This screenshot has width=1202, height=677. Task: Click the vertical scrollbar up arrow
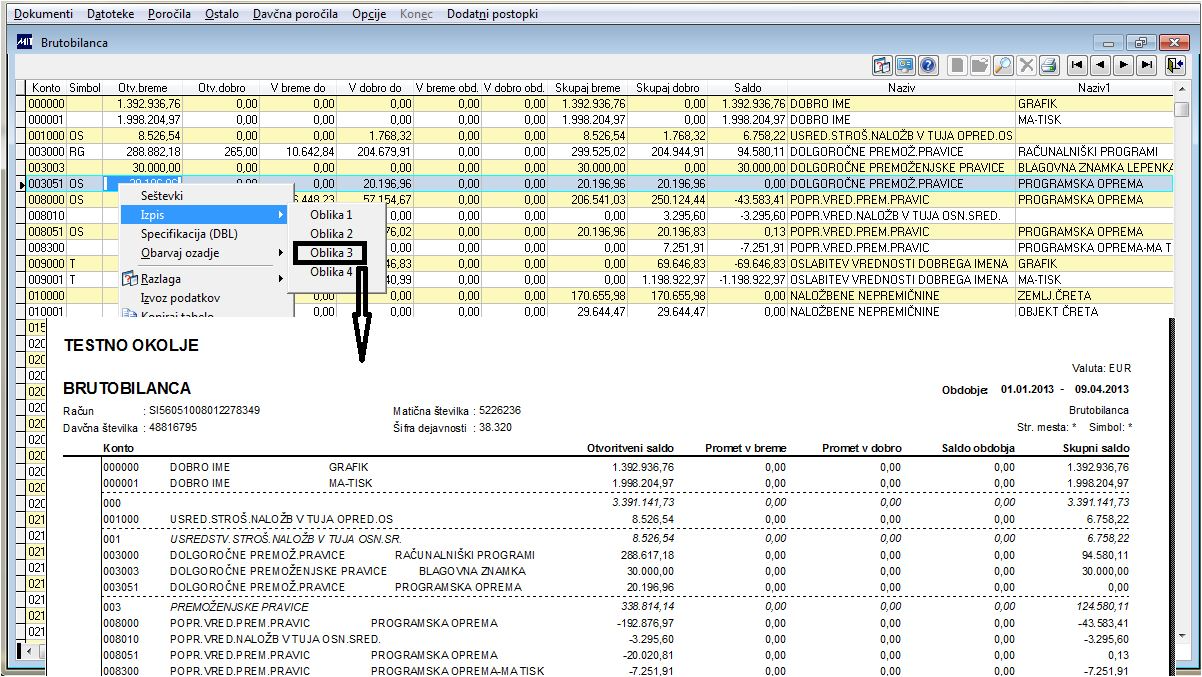tap(1181, 89)
